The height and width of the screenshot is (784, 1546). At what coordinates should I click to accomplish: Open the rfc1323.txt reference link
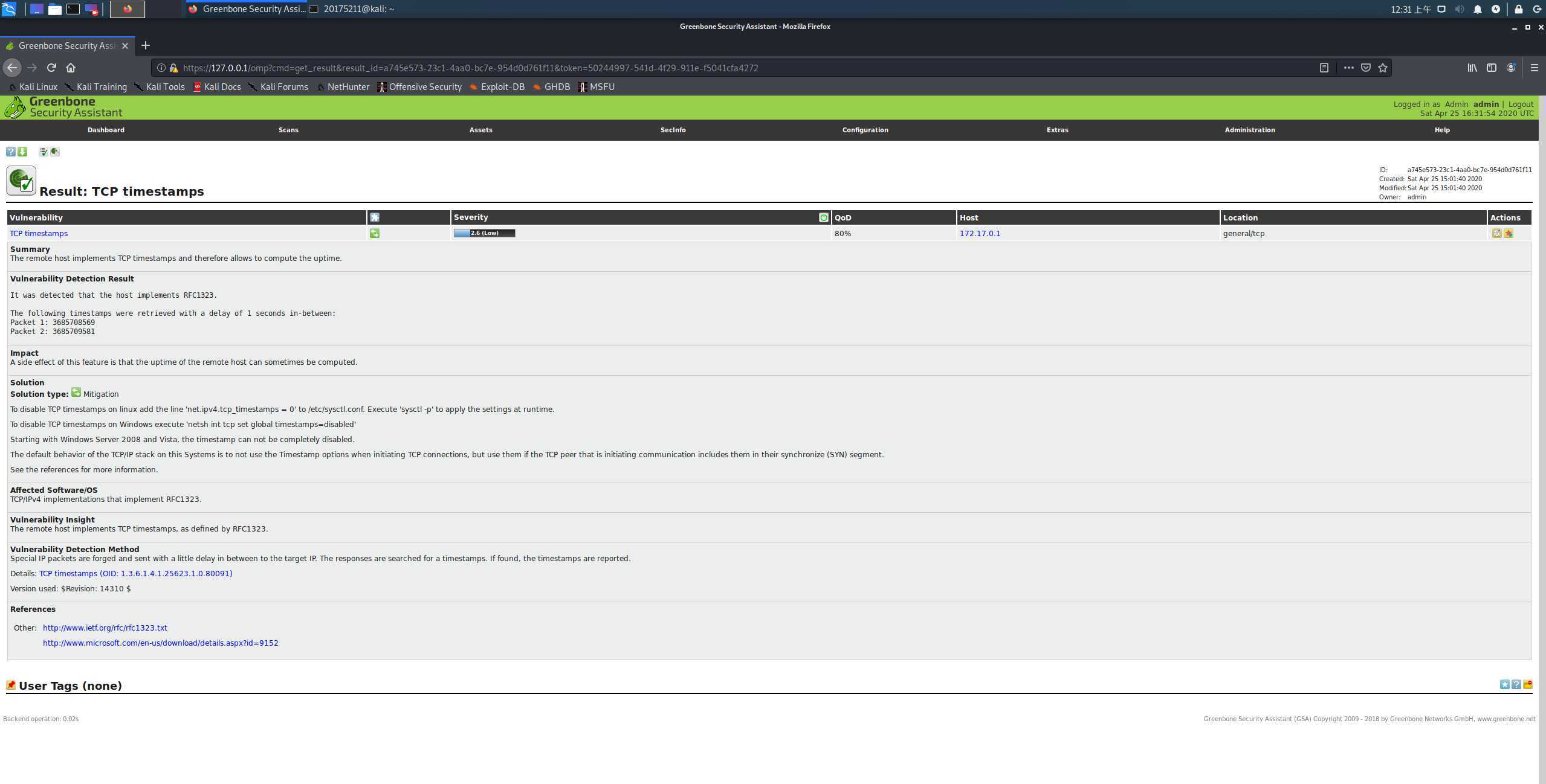(x=105, y=628)
